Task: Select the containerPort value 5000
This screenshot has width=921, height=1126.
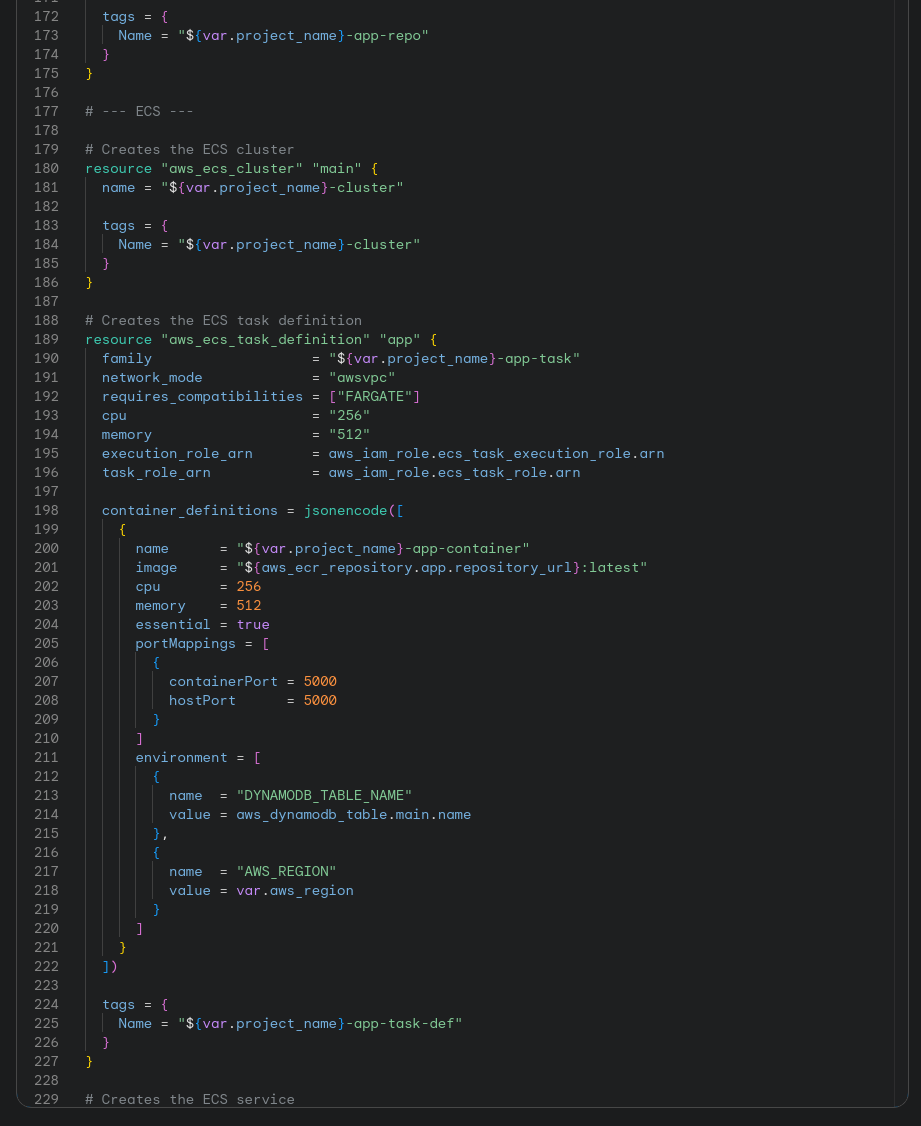Action: (320, 681)
